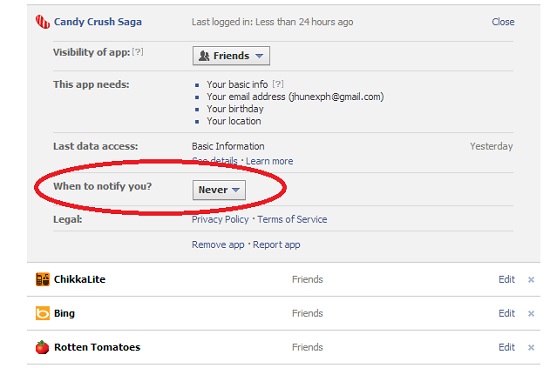Click Report app link
The width and height of the screenshot is (550, 368).
coord(276,245)
